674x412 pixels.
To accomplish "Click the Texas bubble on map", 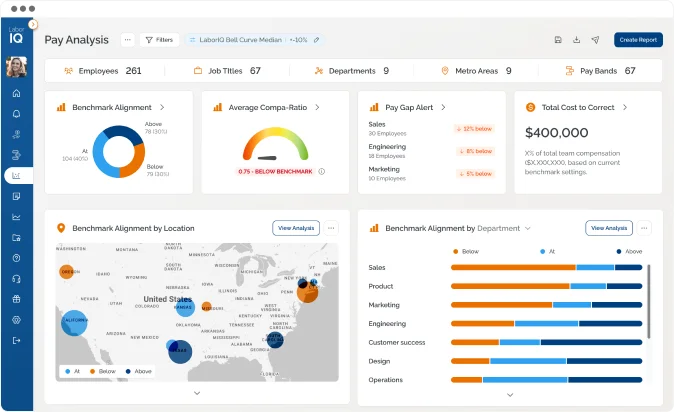I will [180, 352].
